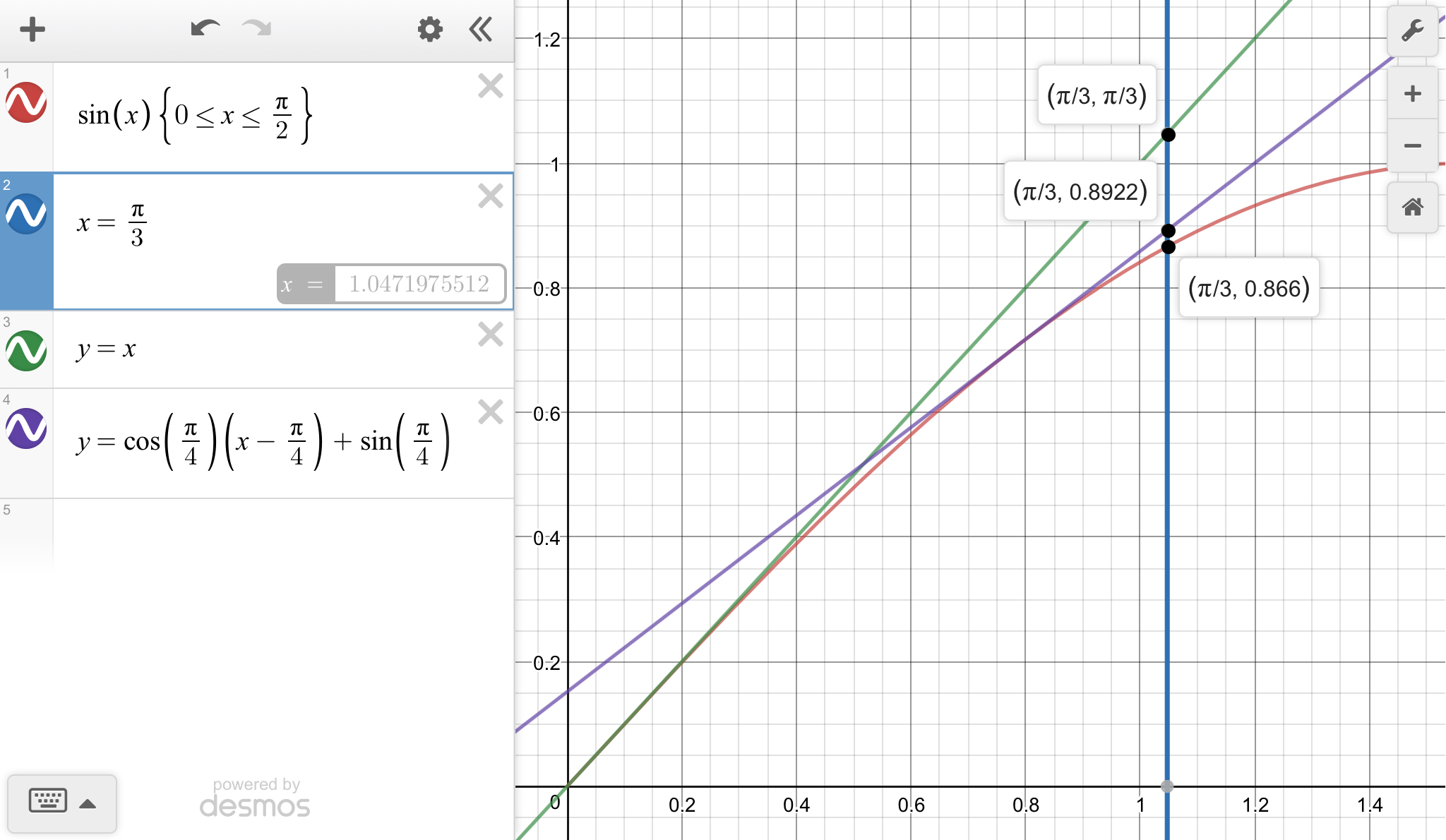Hide the red sin(x) curve
The height and width of the screenshot is (840, 1446).
click(27, 103)
